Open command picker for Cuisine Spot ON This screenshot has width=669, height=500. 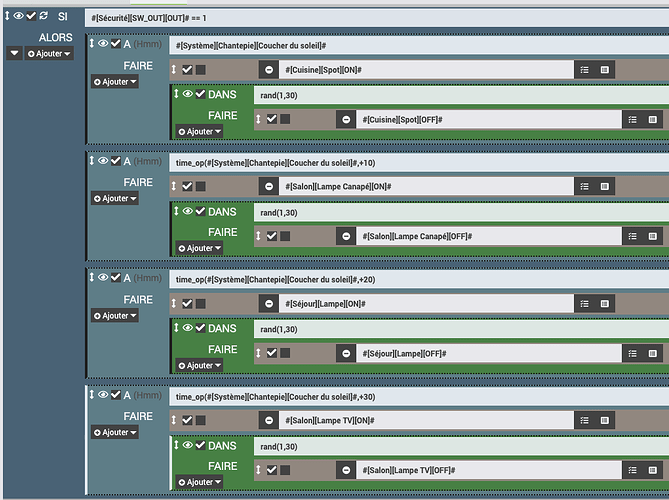pyautogui.click(x=605, y=70)
